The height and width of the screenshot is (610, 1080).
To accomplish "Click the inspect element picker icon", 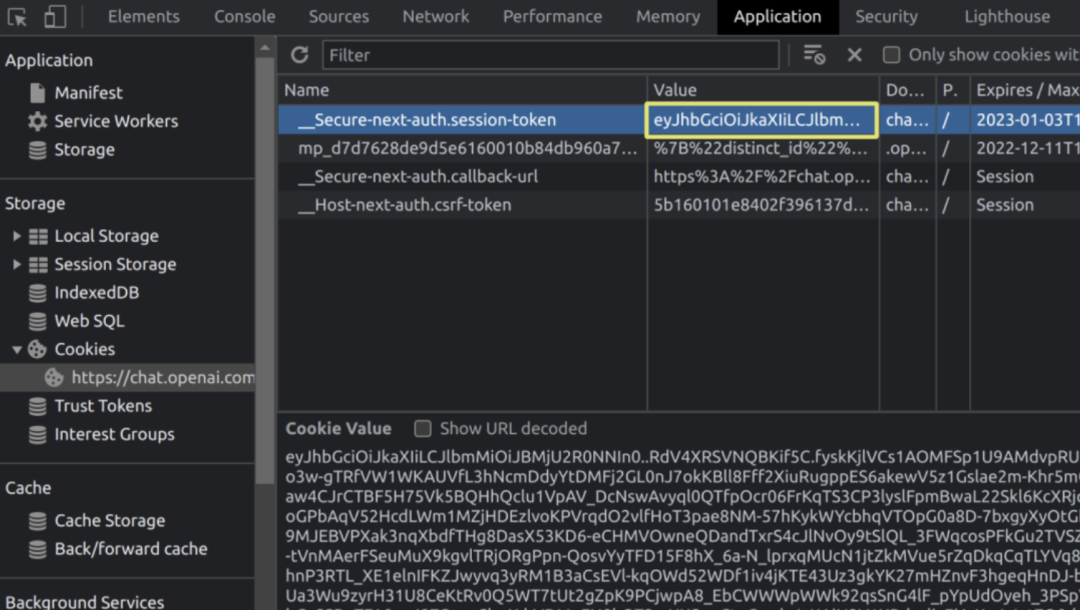I will tap(19, 16).
